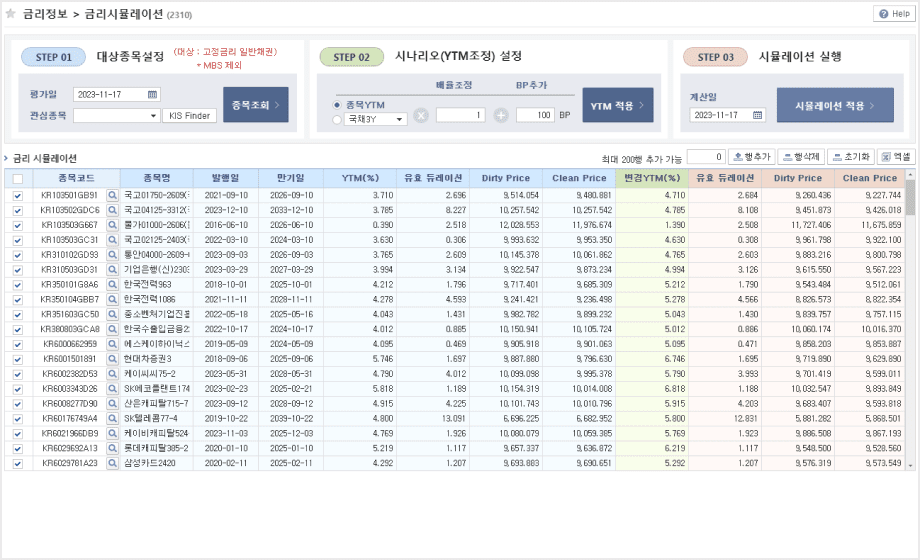Viewport: 920px width, 560px height.
Task: Click the scrollbar down arrow of table
Action: pyautogui.click(x=910, y=465)
